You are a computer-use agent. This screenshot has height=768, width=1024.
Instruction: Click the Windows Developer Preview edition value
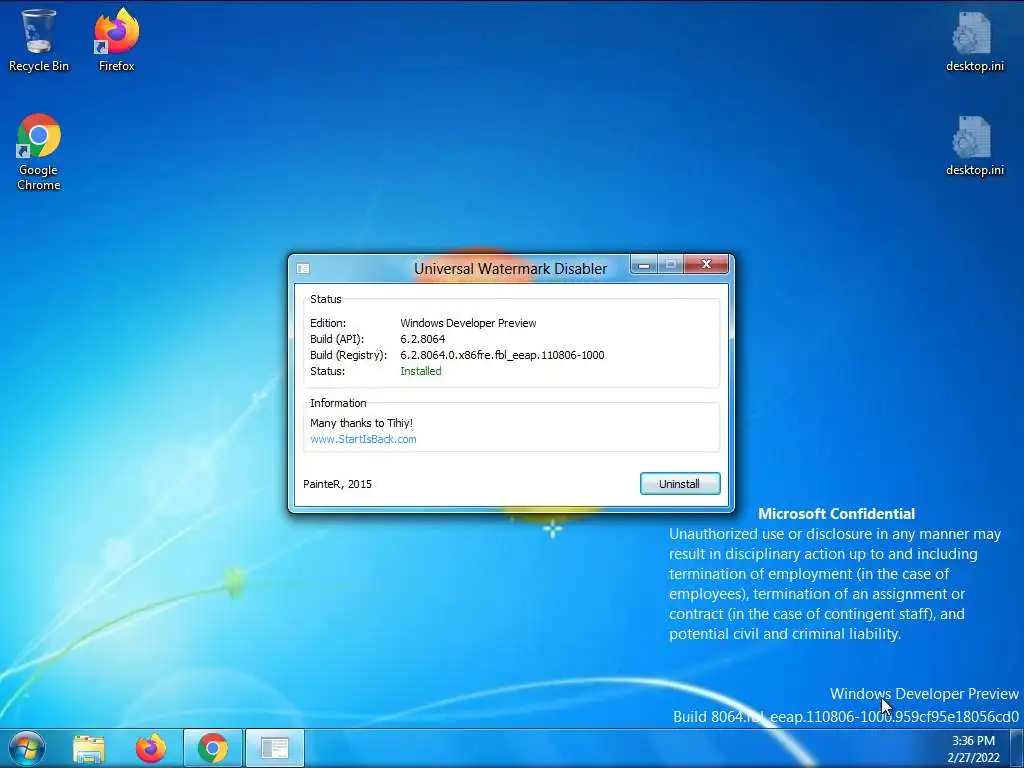468,323
